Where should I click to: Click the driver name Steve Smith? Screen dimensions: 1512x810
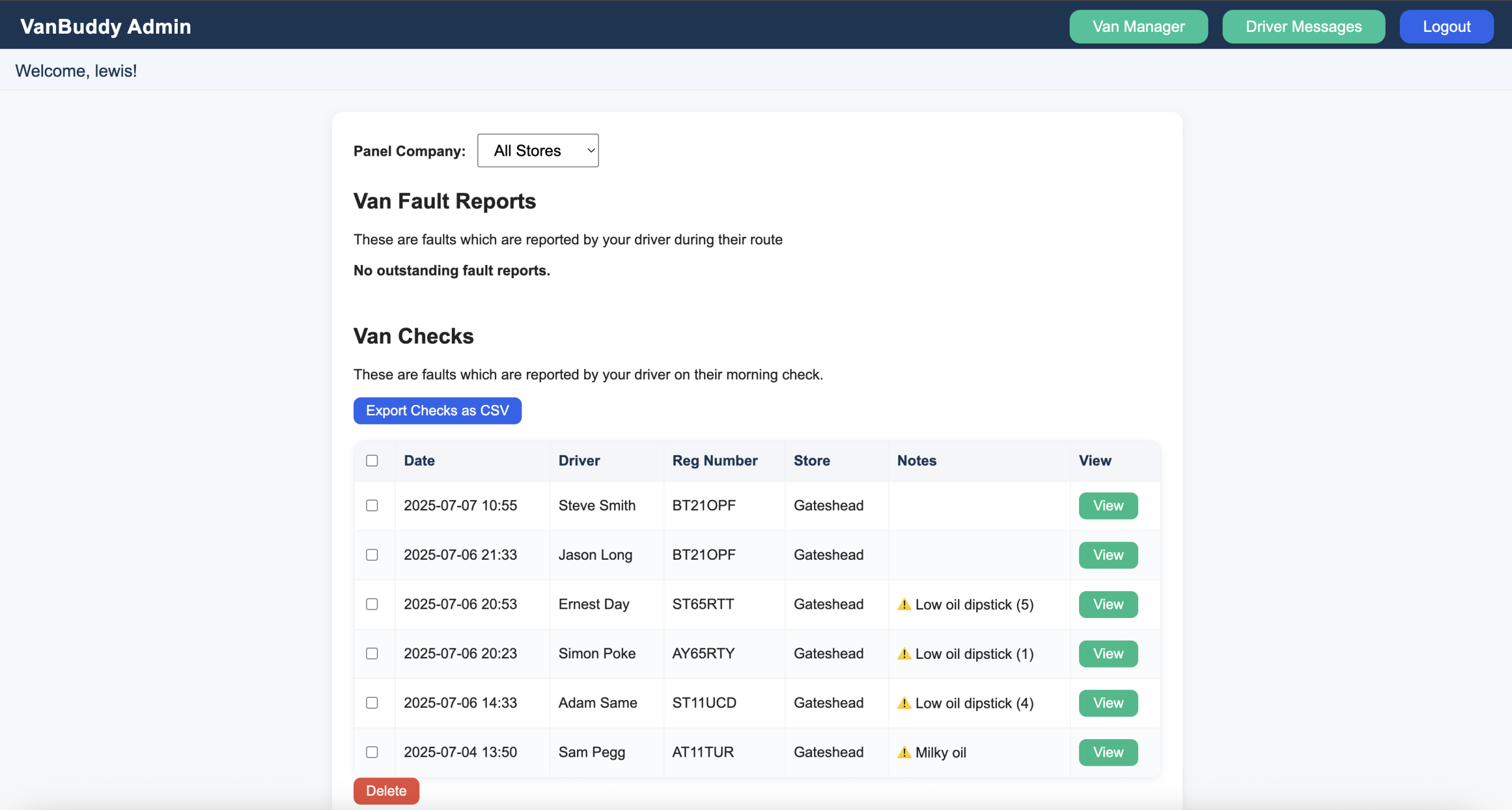click(x=597, y=505)
